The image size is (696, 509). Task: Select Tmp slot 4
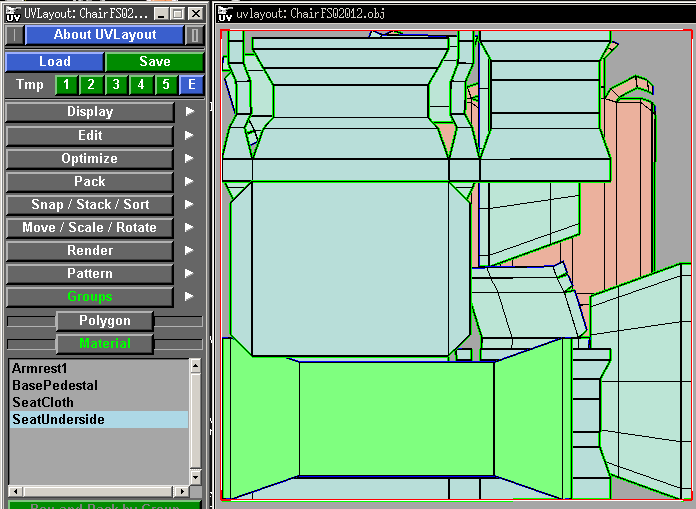point(141,84)
